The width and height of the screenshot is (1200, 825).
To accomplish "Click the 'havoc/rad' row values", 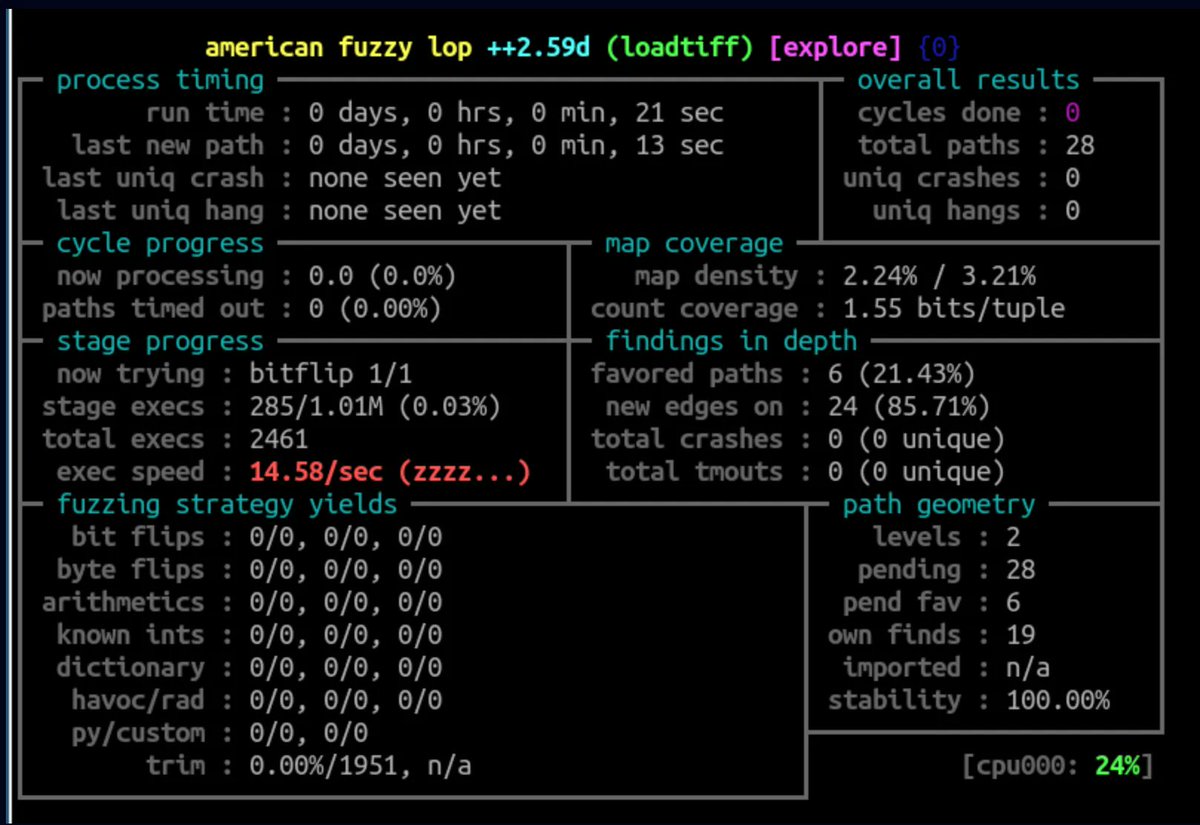I will click(x=345, y=701).
